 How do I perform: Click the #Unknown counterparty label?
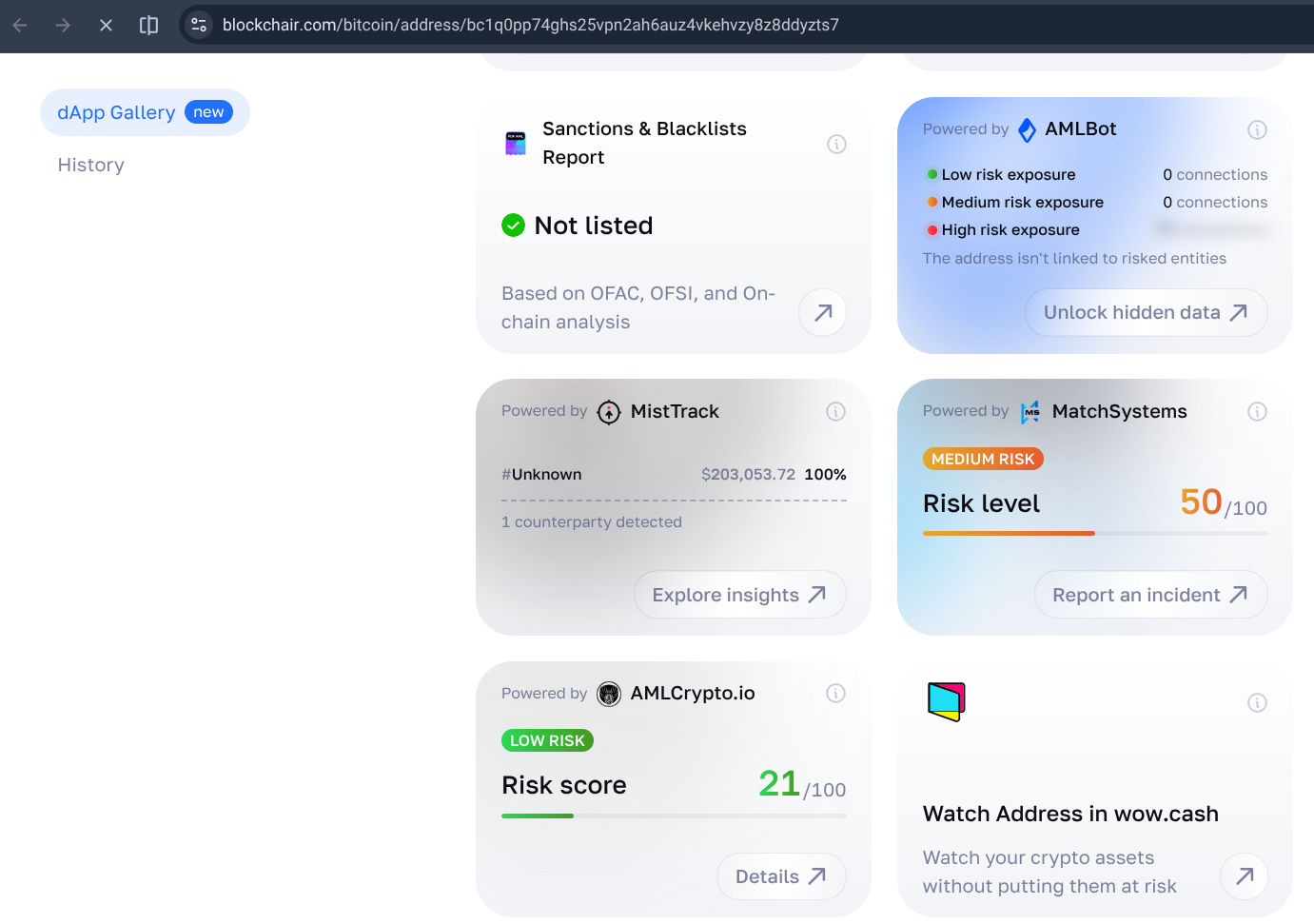[x=541, y=474]
